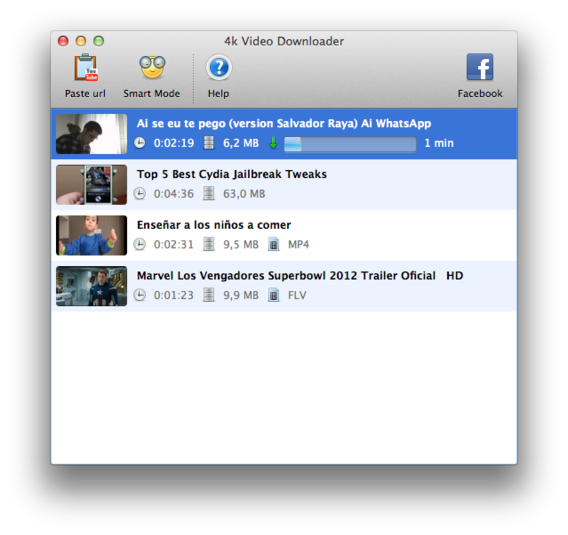Click title 'Enseñar a los niños a comer'
This screenshot has height=535, width=568.
click(x=214, y=225)
